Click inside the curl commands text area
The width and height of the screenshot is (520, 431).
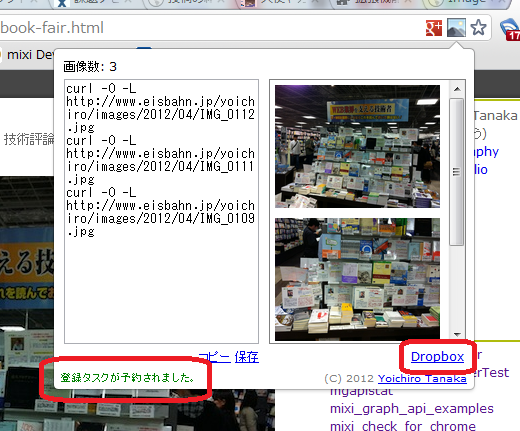(161, 211)
